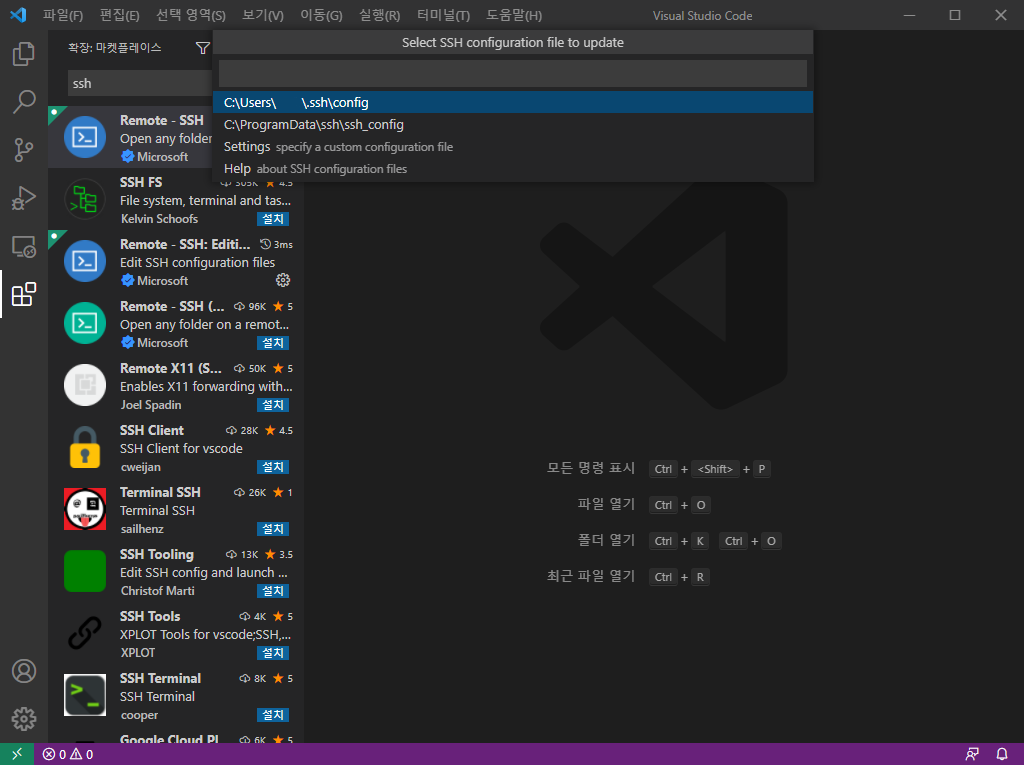Click the filter extensions funnel icon
Image resolution: width=1024 pixels, height=765 pixels.
point(202,48)
